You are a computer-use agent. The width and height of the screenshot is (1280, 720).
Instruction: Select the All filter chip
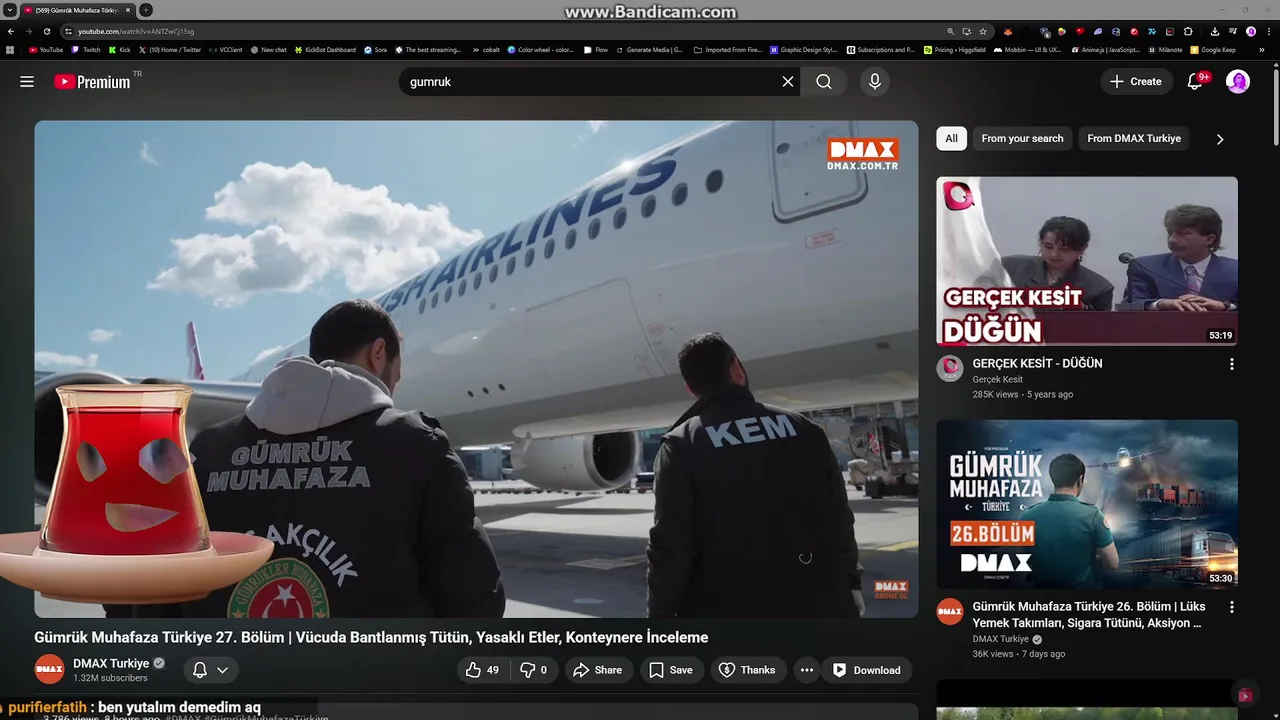(952, 139)
